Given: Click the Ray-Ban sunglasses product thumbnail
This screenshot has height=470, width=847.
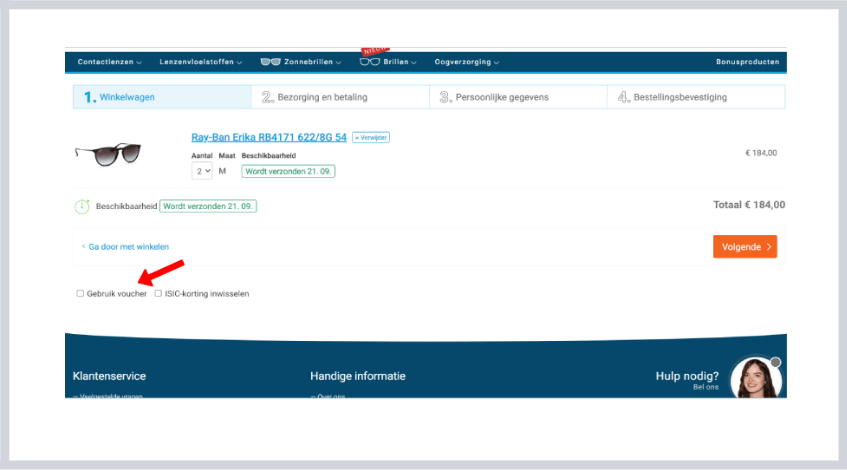Looking at the screenshot, I should [x=108, y=153].
